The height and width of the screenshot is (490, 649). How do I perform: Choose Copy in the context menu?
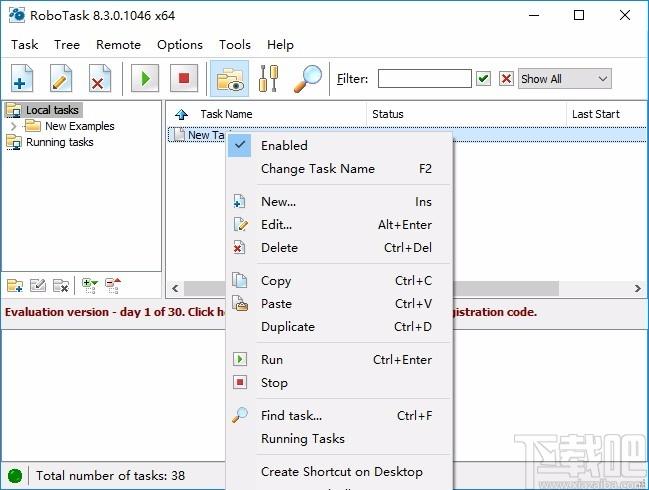(340, 281)
